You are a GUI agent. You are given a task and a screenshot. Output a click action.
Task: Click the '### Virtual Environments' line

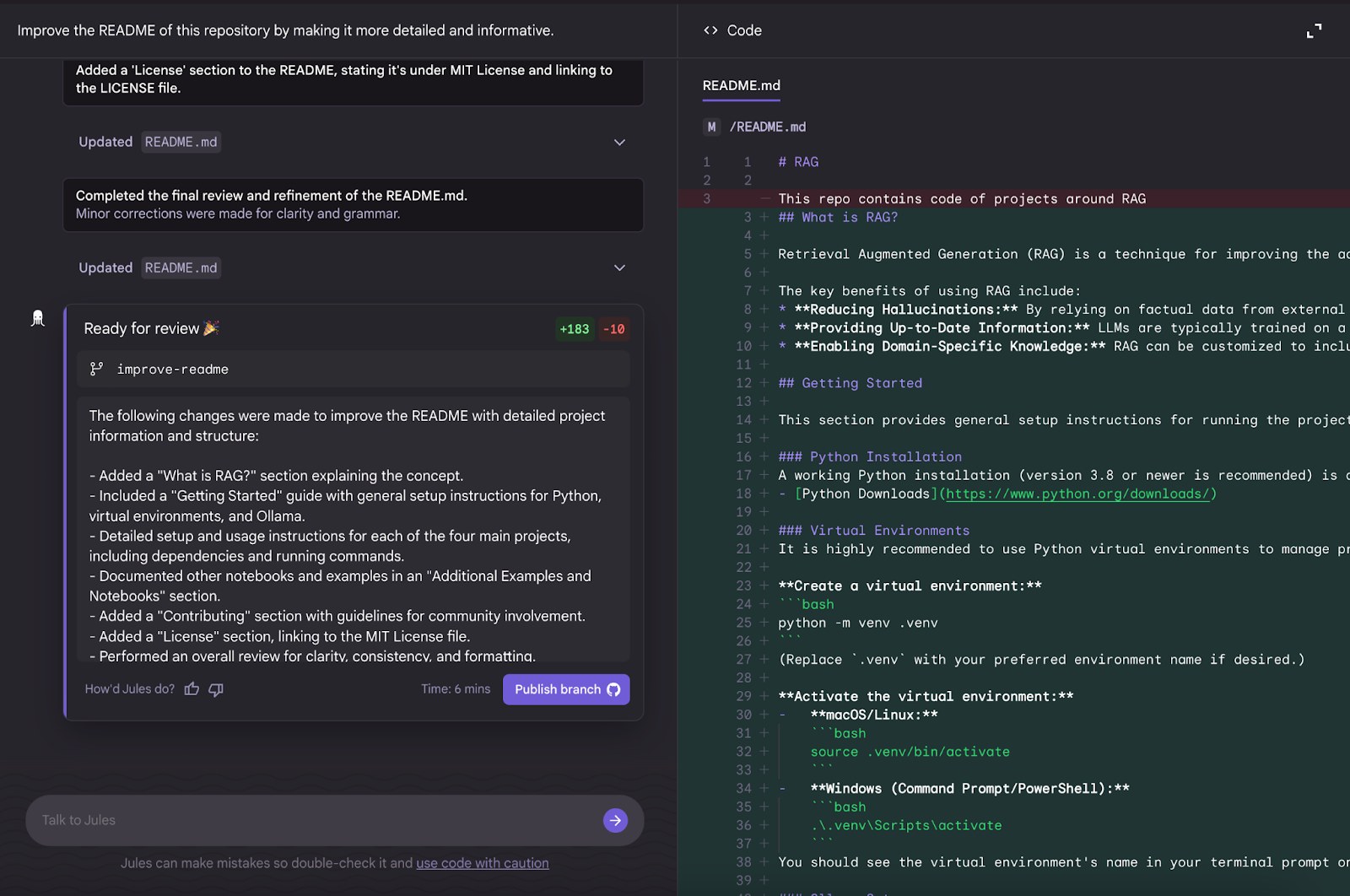point(874,531)
